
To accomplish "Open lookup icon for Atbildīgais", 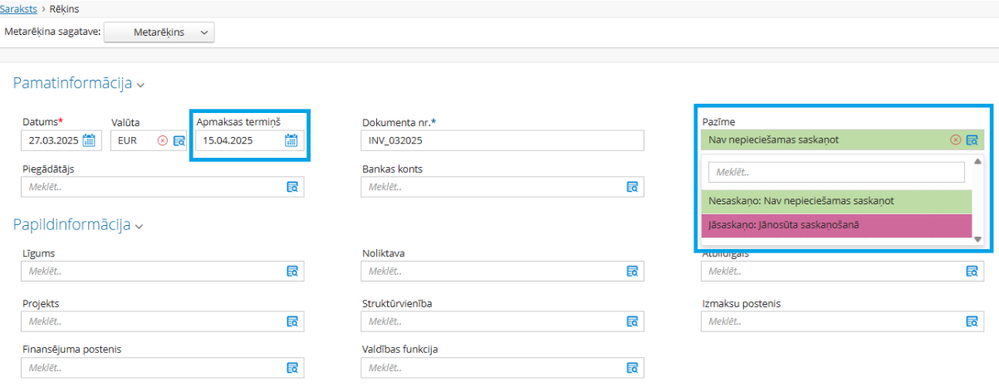I will [972, 272].
